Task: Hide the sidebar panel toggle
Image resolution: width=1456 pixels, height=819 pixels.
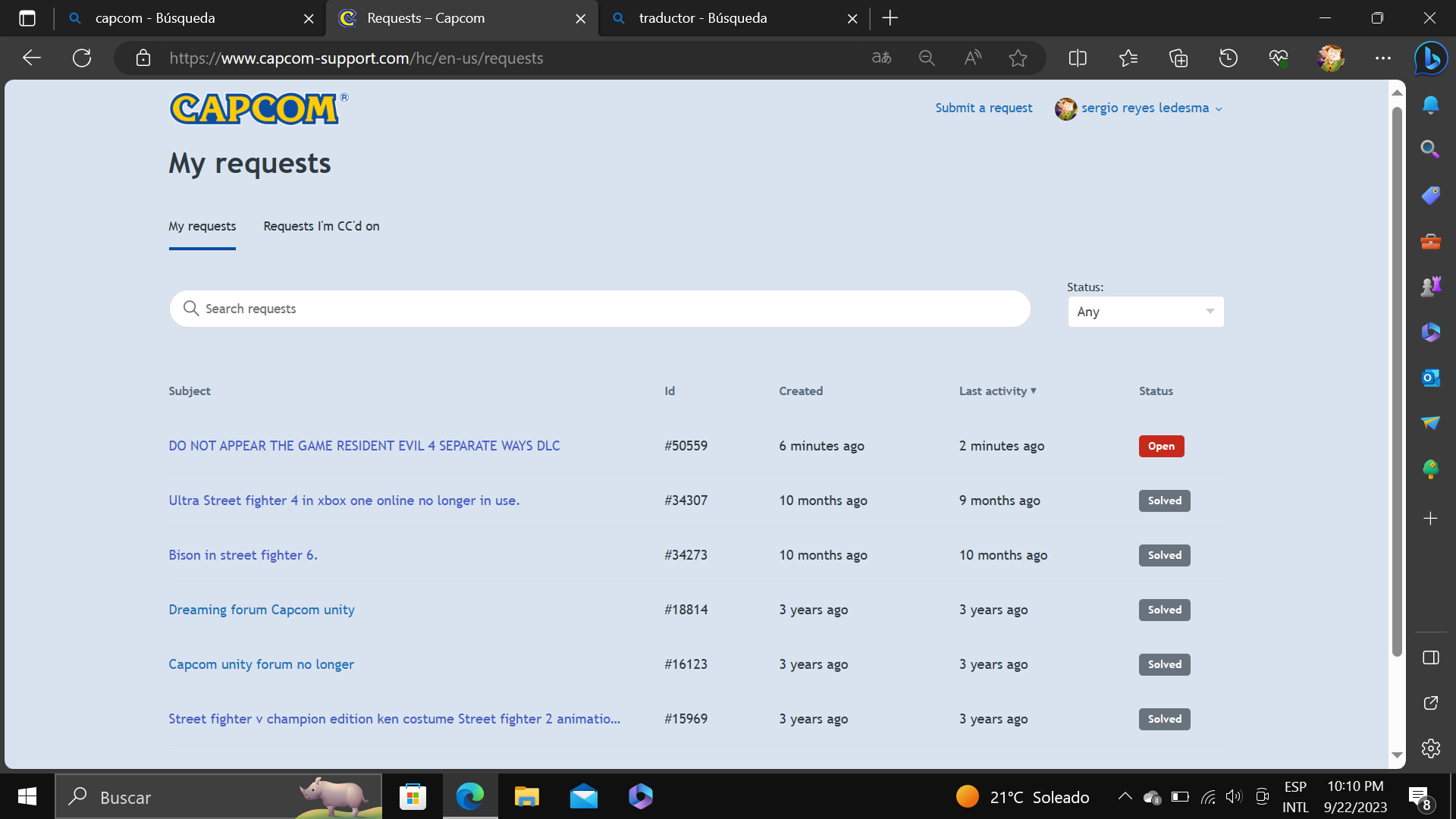Action: click(x=1431, y=657)
